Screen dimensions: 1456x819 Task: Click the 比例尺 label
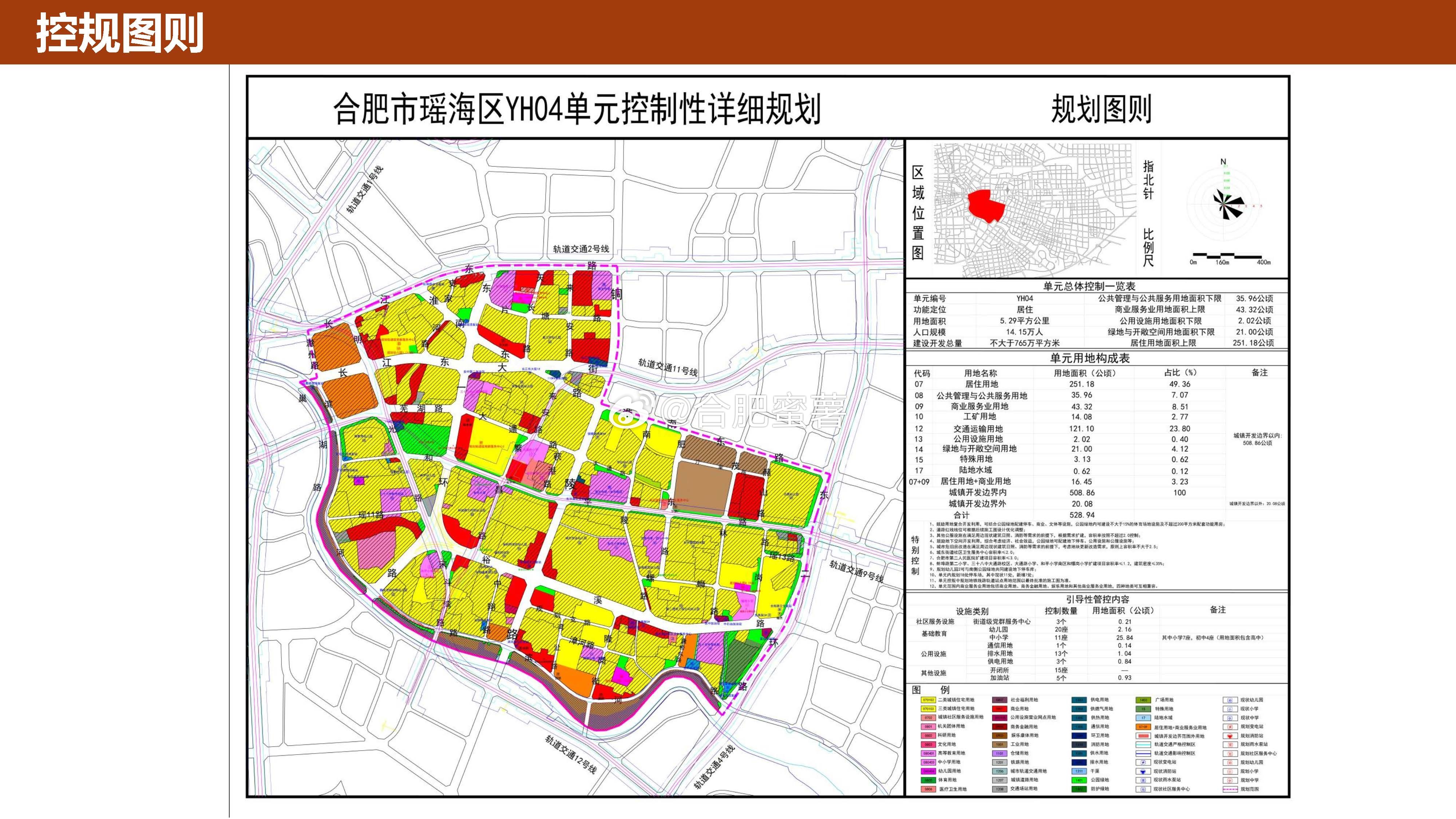pyautogui.click(x=1148, y=247)
